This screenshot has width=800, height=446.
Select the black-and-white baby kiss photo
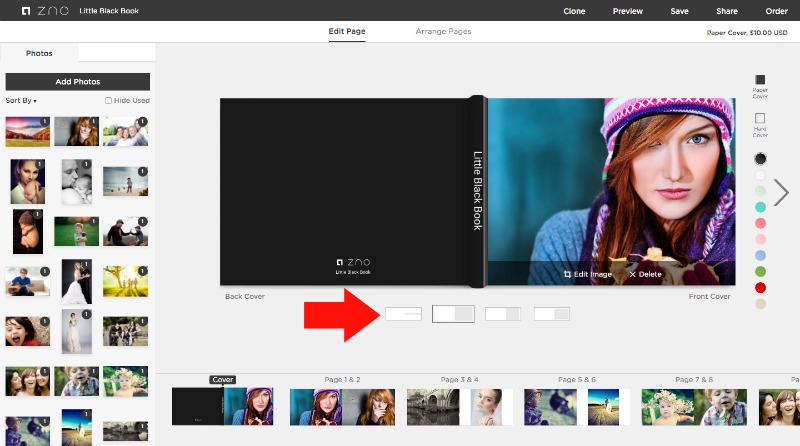[x=77, y=181]
